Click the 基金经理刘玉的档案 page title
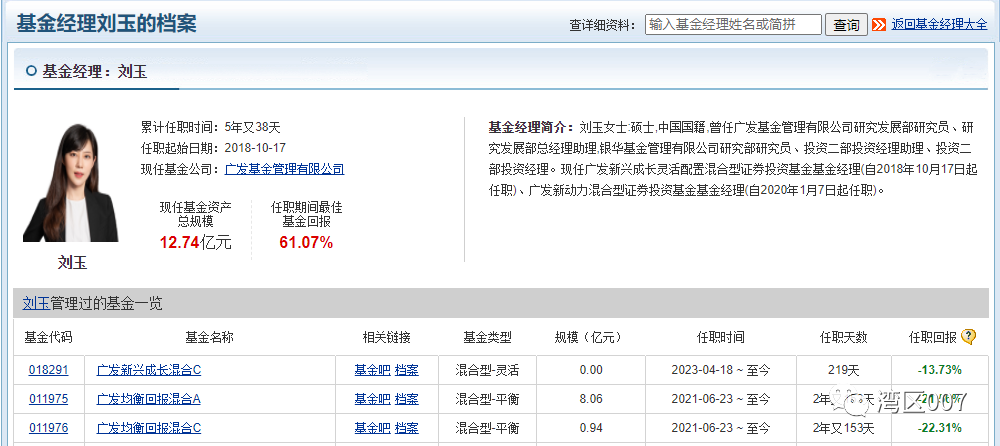This screenshot has width=1000, height=446. coord(106,24)
